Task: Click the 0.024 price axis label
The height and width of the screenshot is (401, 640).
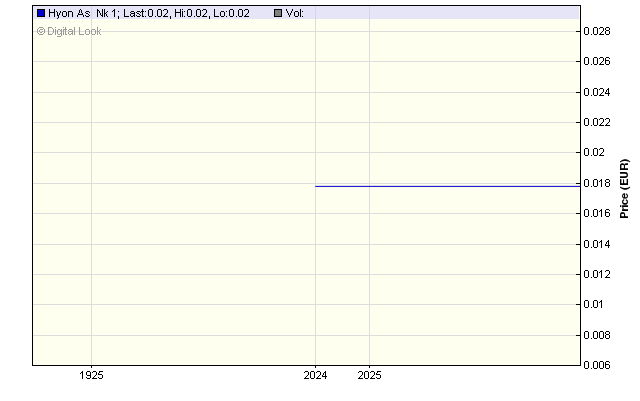Action: coord(597,92)
